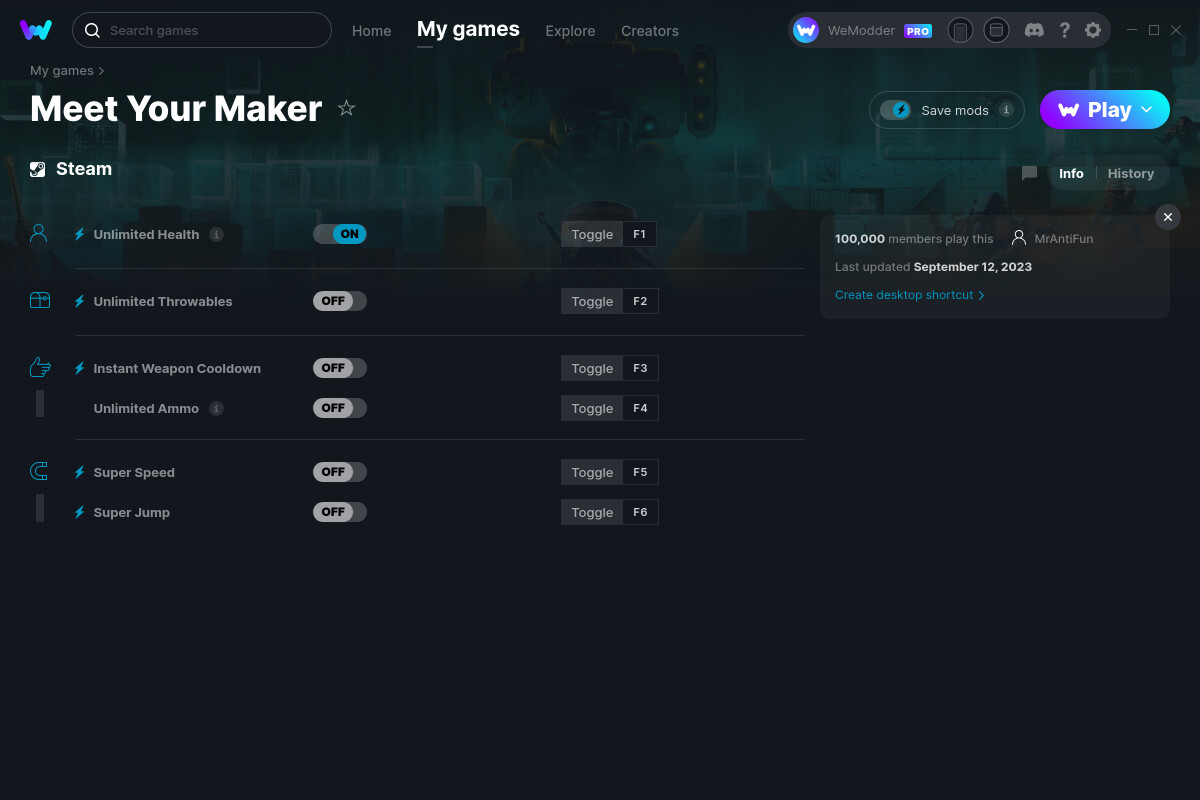Viewport: 1200px width, 800px height.
Task: Navigate to the Explore section
Action: click(570, 31)
